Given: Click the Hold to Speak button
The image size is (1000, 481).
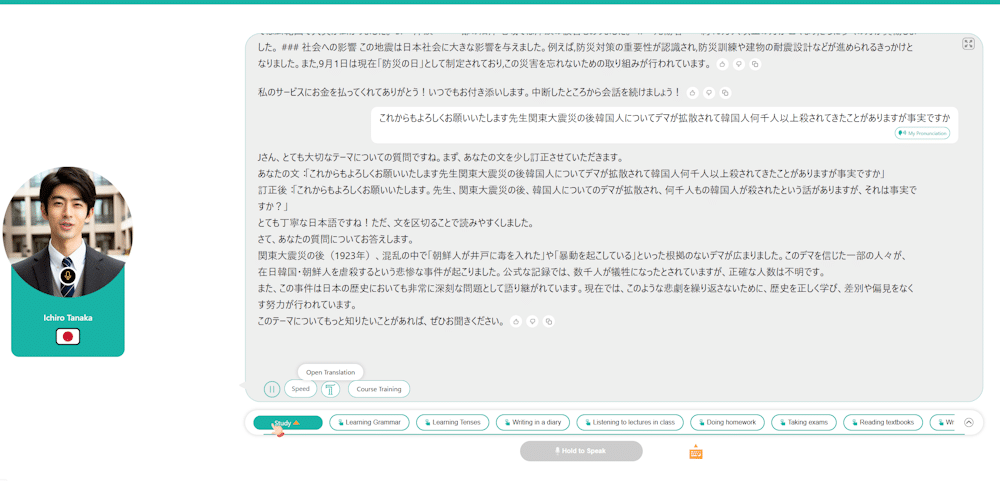Looking at the screenshot, I should point(581,451).
